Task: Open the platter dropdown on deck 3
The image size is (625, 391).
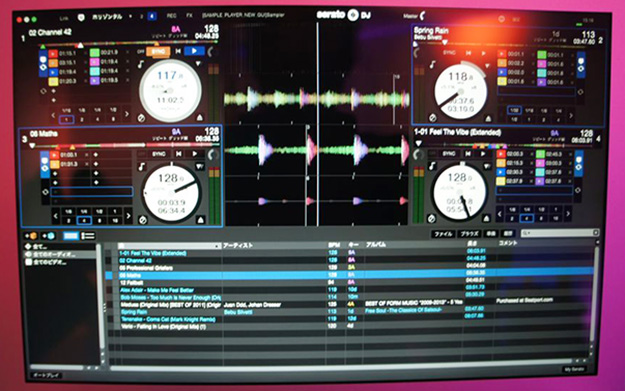Action: point(199,167)
